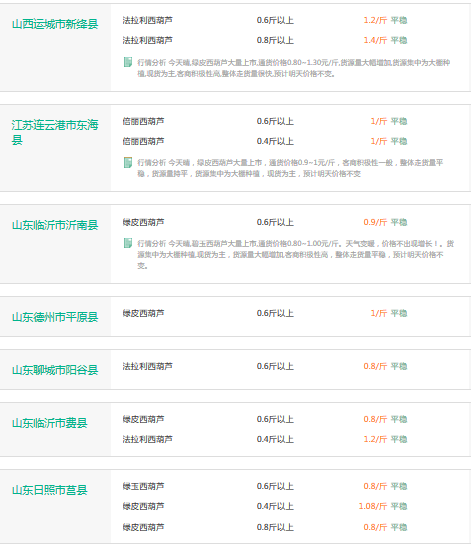Open the 山东临沂市费县 region link
This screenshot has width=471, height=547.
(50, 423)
